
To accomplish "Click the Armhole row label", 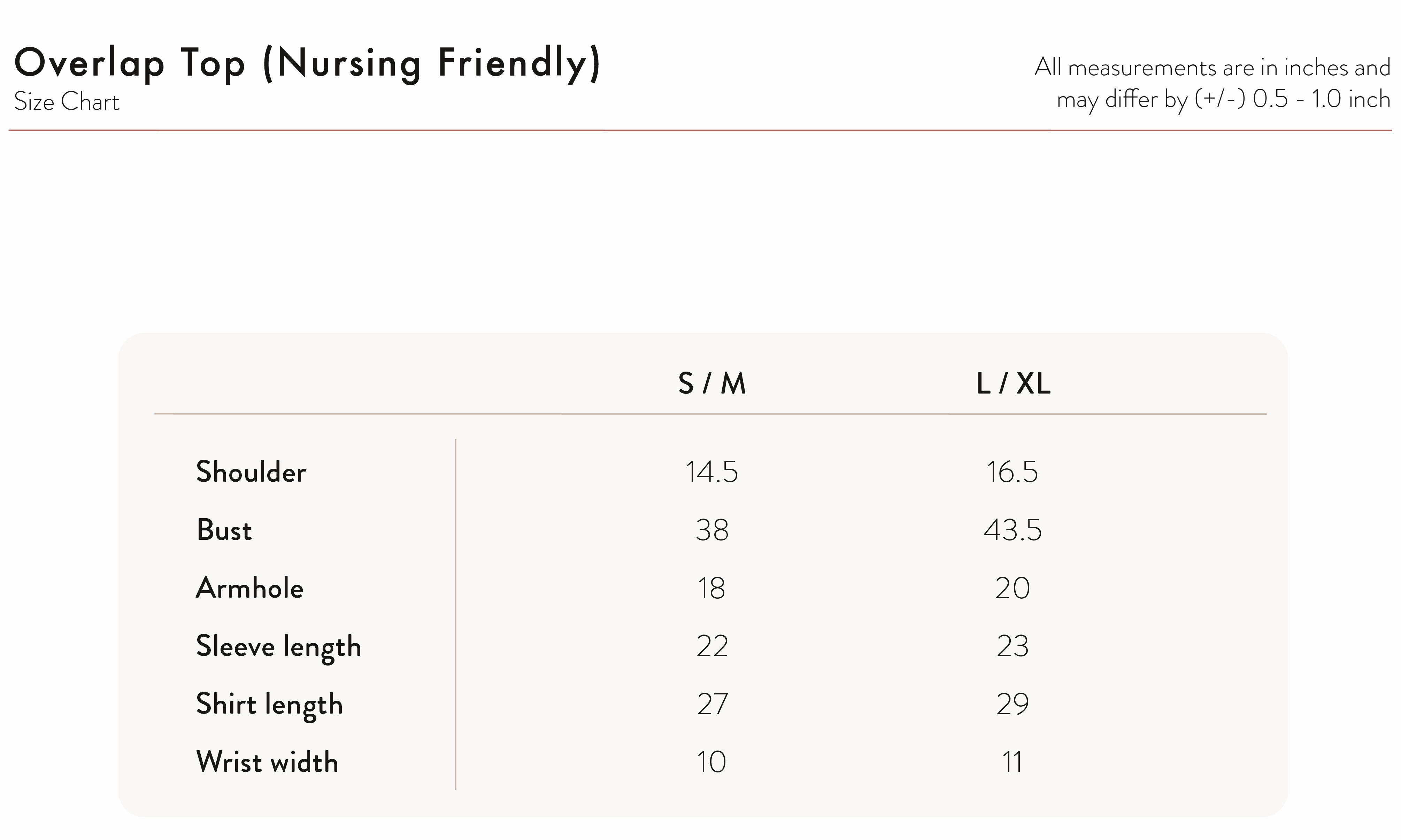I will point(250,588).
